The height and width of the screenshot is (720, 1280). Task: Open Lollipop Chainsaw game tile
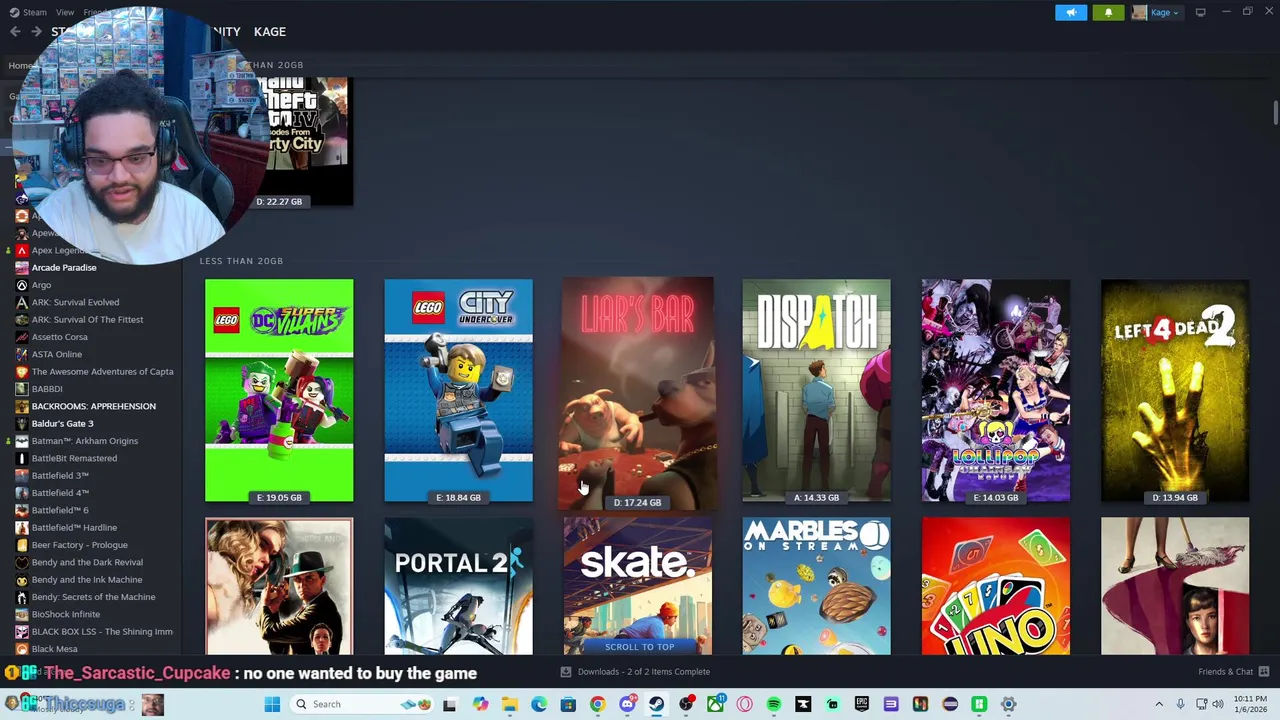coord(996,390)
